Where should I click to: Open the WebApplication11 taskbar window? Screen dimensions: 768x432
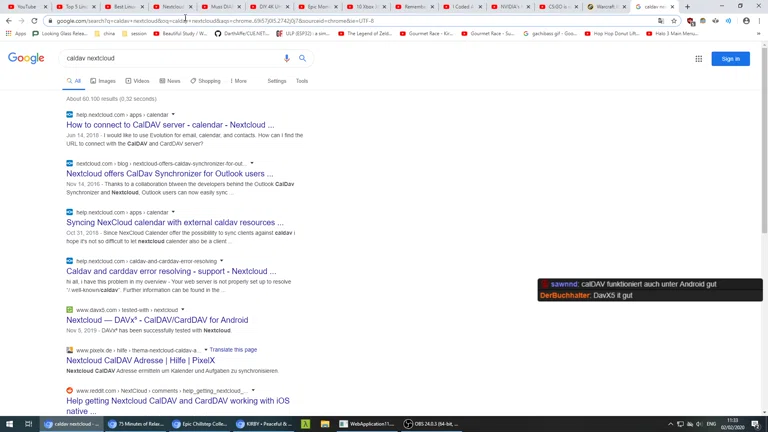[367, 424]
